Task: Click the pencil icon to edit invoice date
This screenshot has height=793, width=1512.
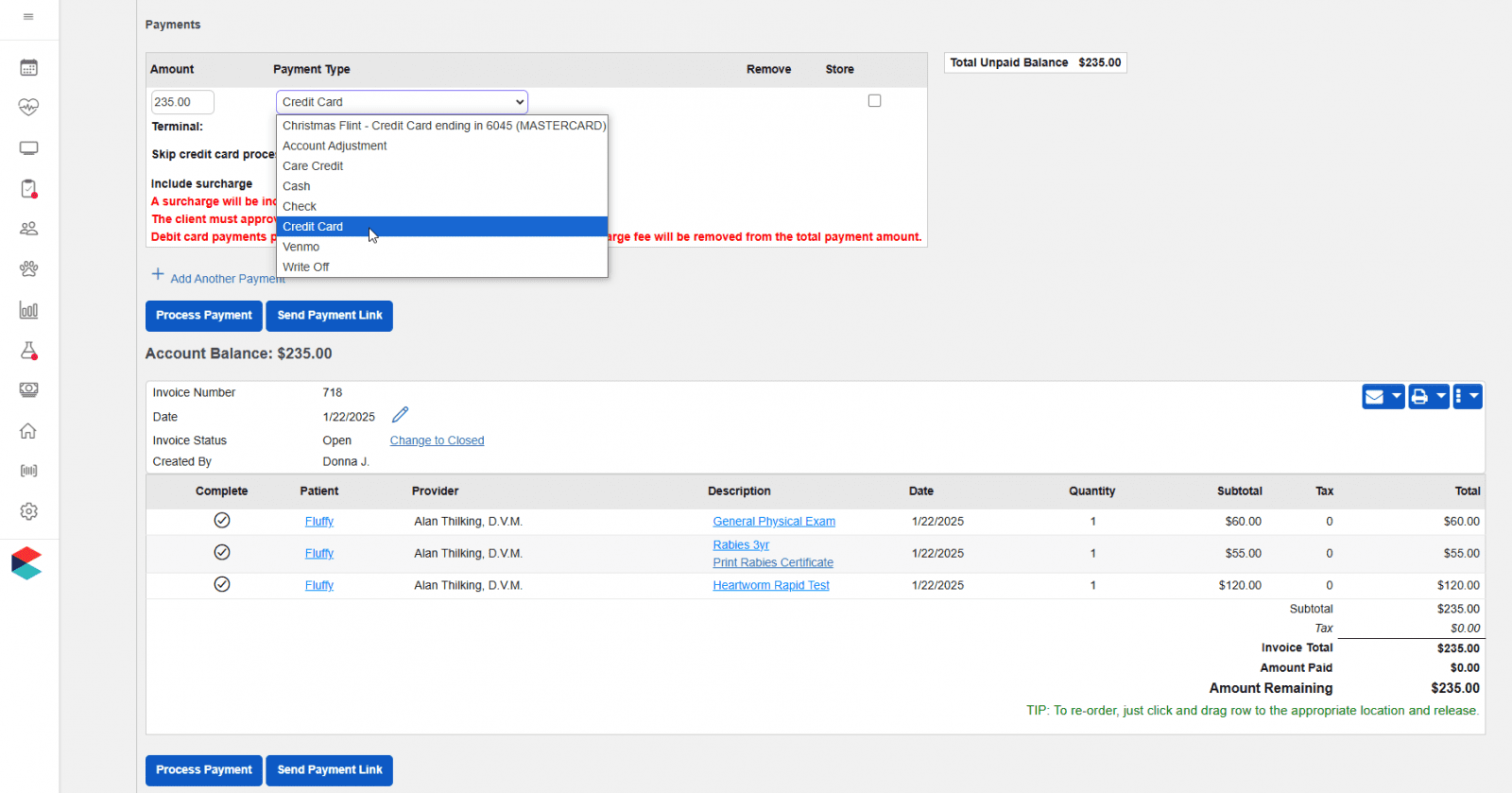Action: pos(400,415)
